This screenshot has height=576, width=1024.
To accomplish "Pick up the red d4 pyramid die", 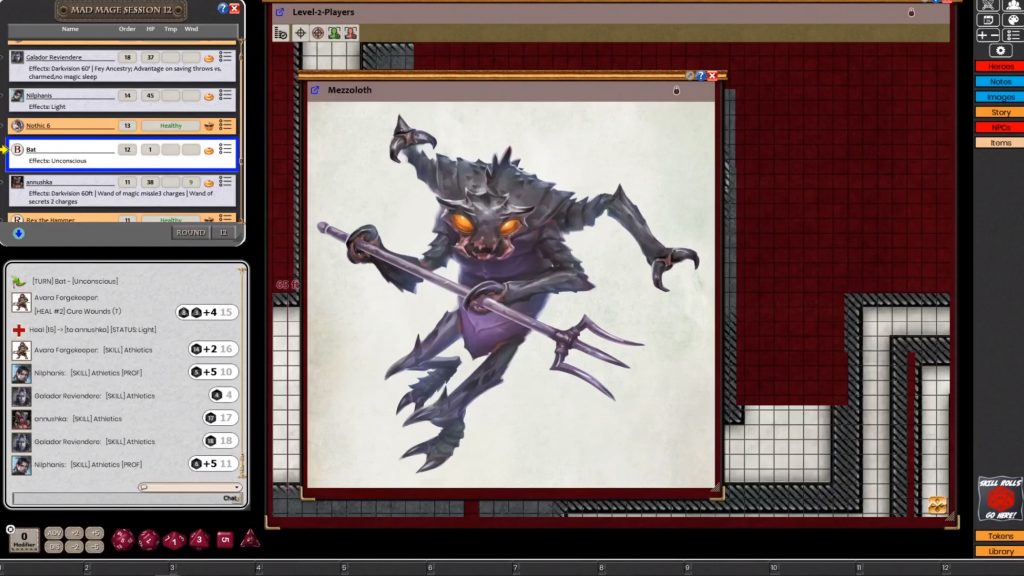I will coord(250,539).
